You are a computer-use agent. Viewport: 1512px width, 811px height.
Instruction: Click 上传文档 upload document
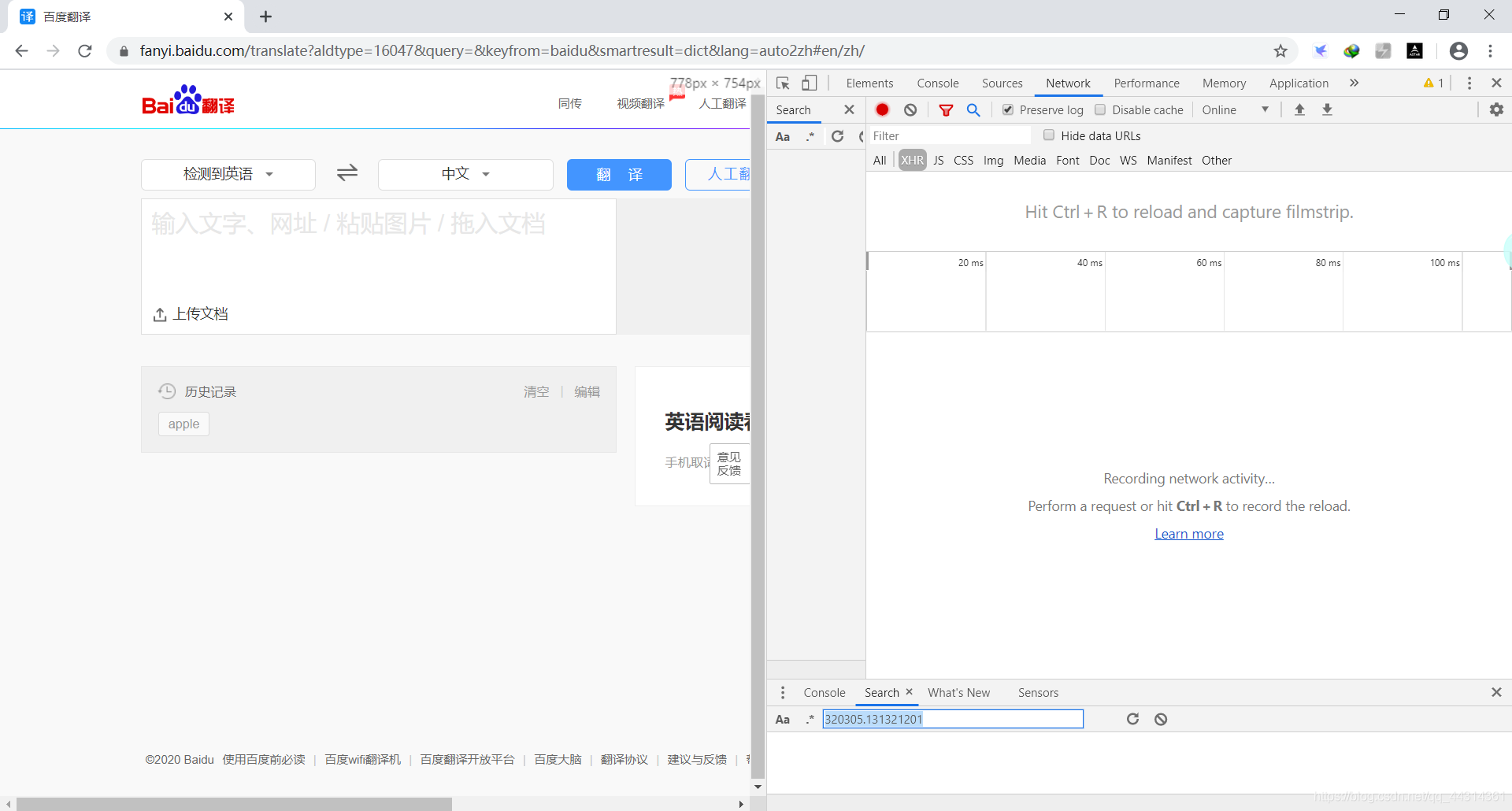(x=191, y=314)
